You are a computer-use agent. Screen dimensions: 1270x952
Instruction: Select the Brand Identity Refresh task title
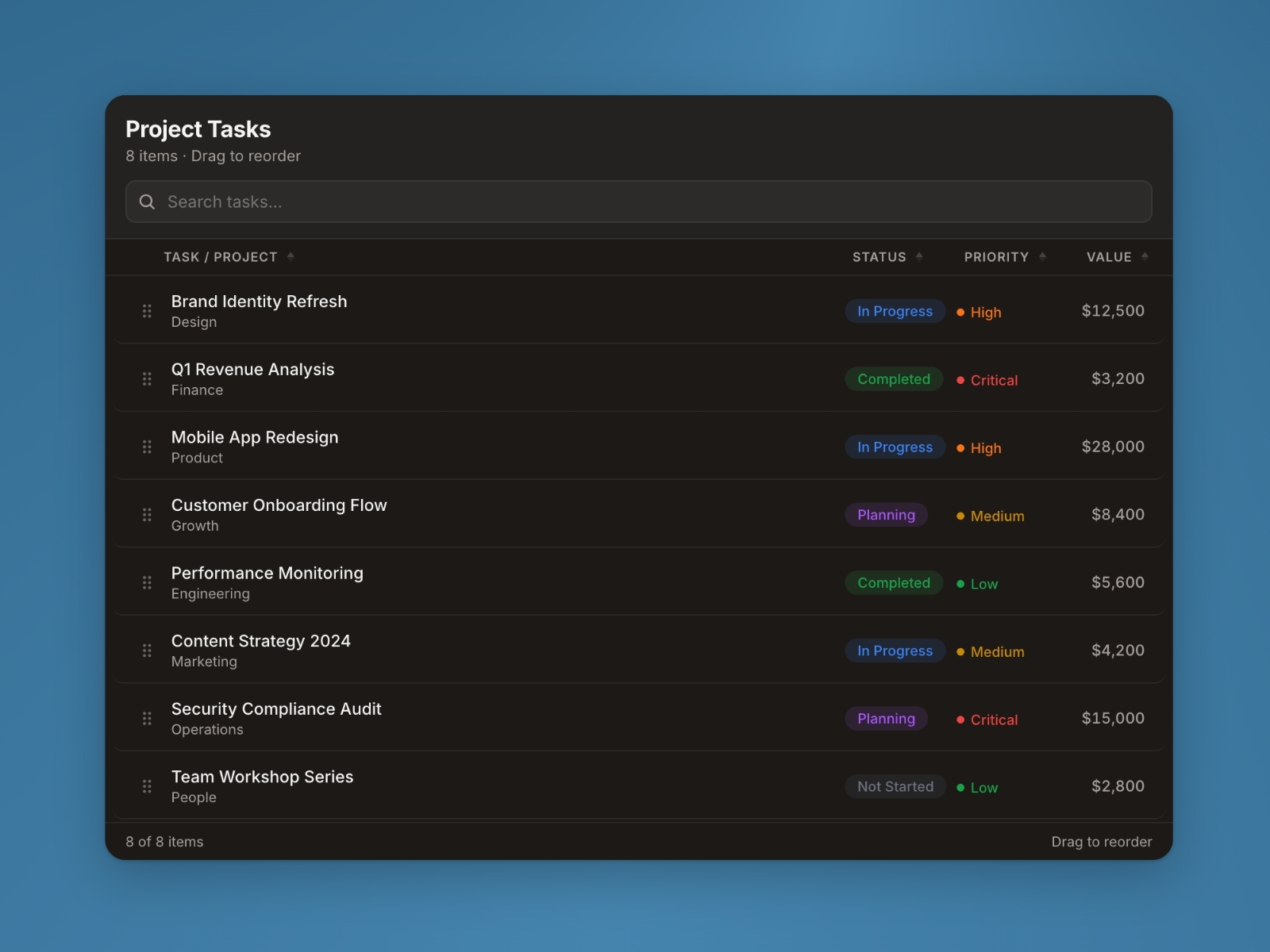pos(259,301)
